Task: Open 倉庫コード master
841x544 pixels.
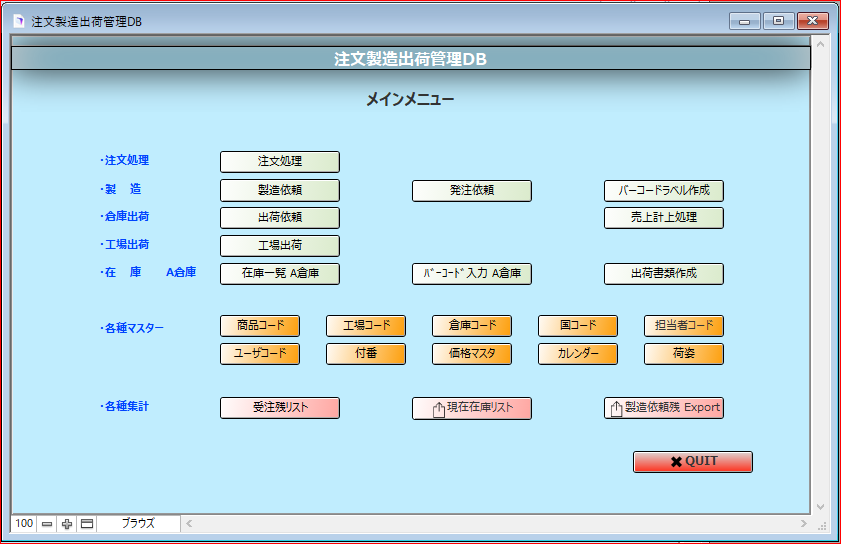Action: [472, 326]
